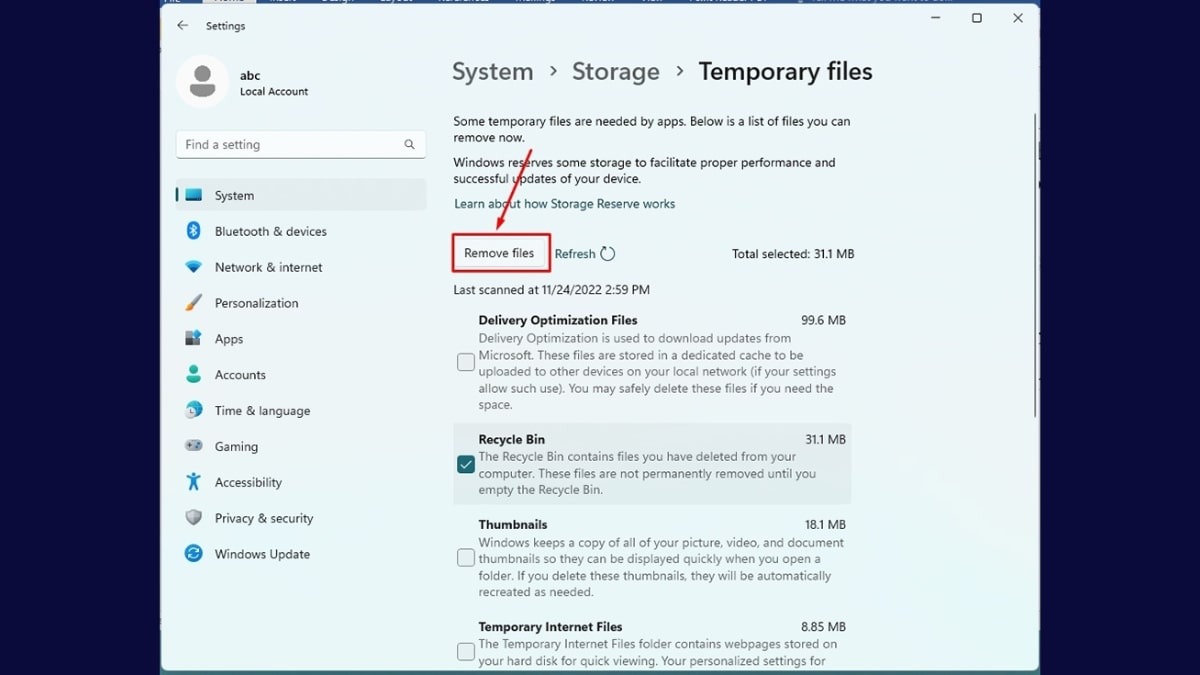This screenshot has width=1200, height=675.
Task: Click the Refresh link
Action: tap(575, 254)
